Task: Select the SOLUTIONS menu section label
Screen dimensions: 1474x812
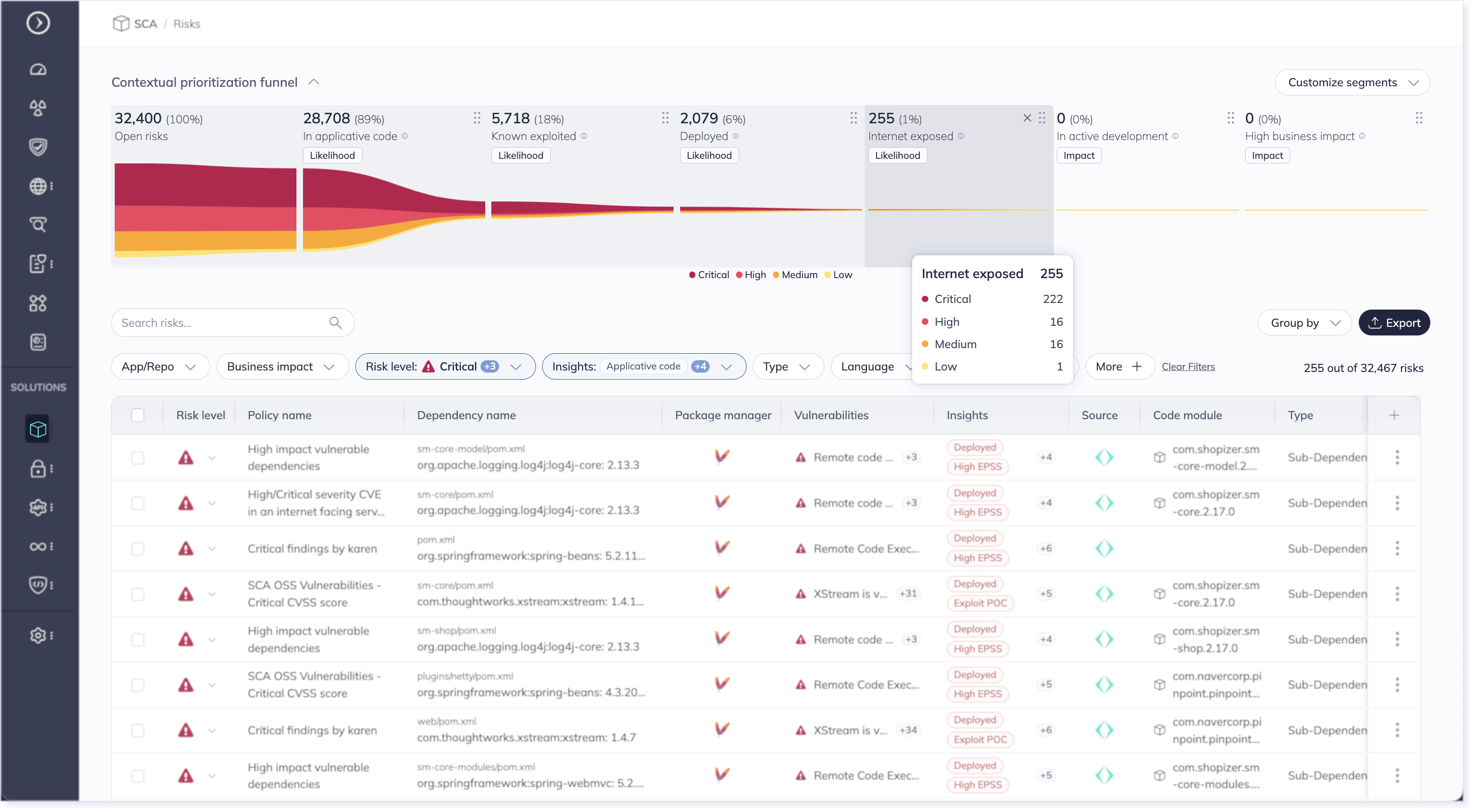Action: click(x=38, y=386)
